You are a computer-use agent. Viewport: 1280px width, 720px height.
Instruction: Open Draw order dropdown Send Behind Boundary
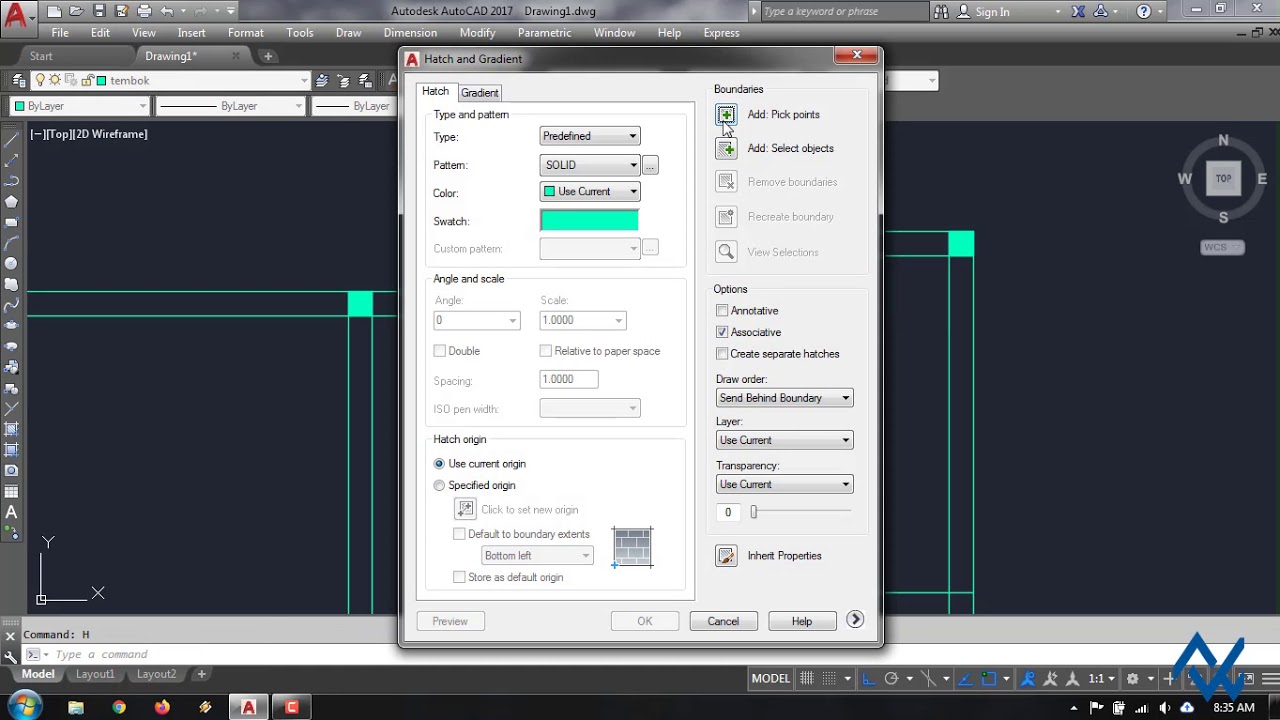tap(784, 398)
